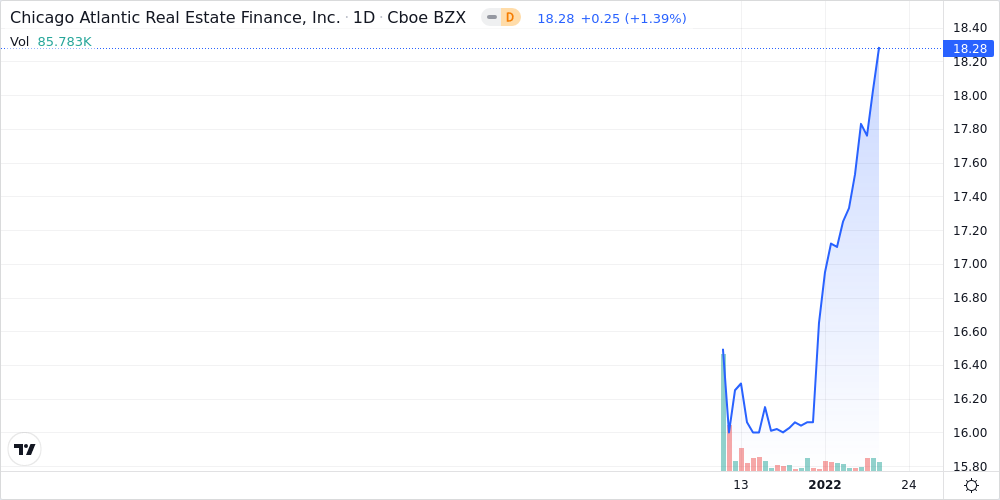Click the 2022 marker on the time axis
The image size is (1000, 500).
click(x=825, y=485)
